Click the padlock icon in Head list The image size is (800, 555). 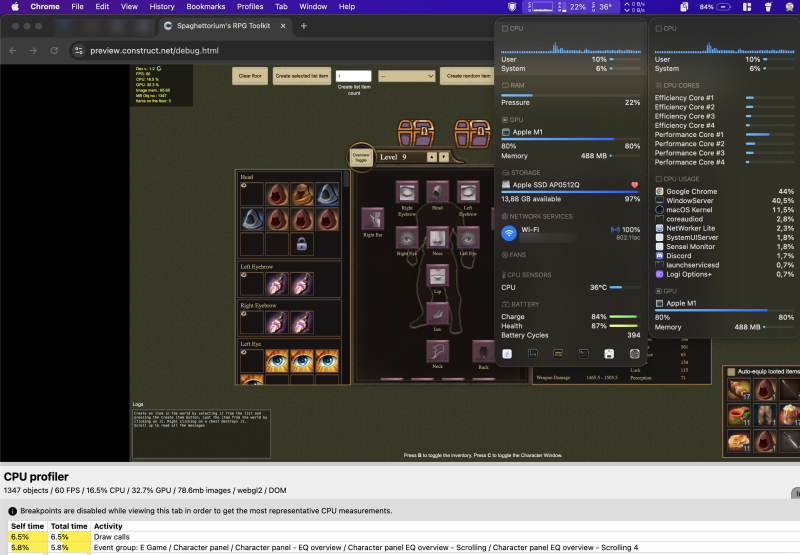tap(298, 243)
